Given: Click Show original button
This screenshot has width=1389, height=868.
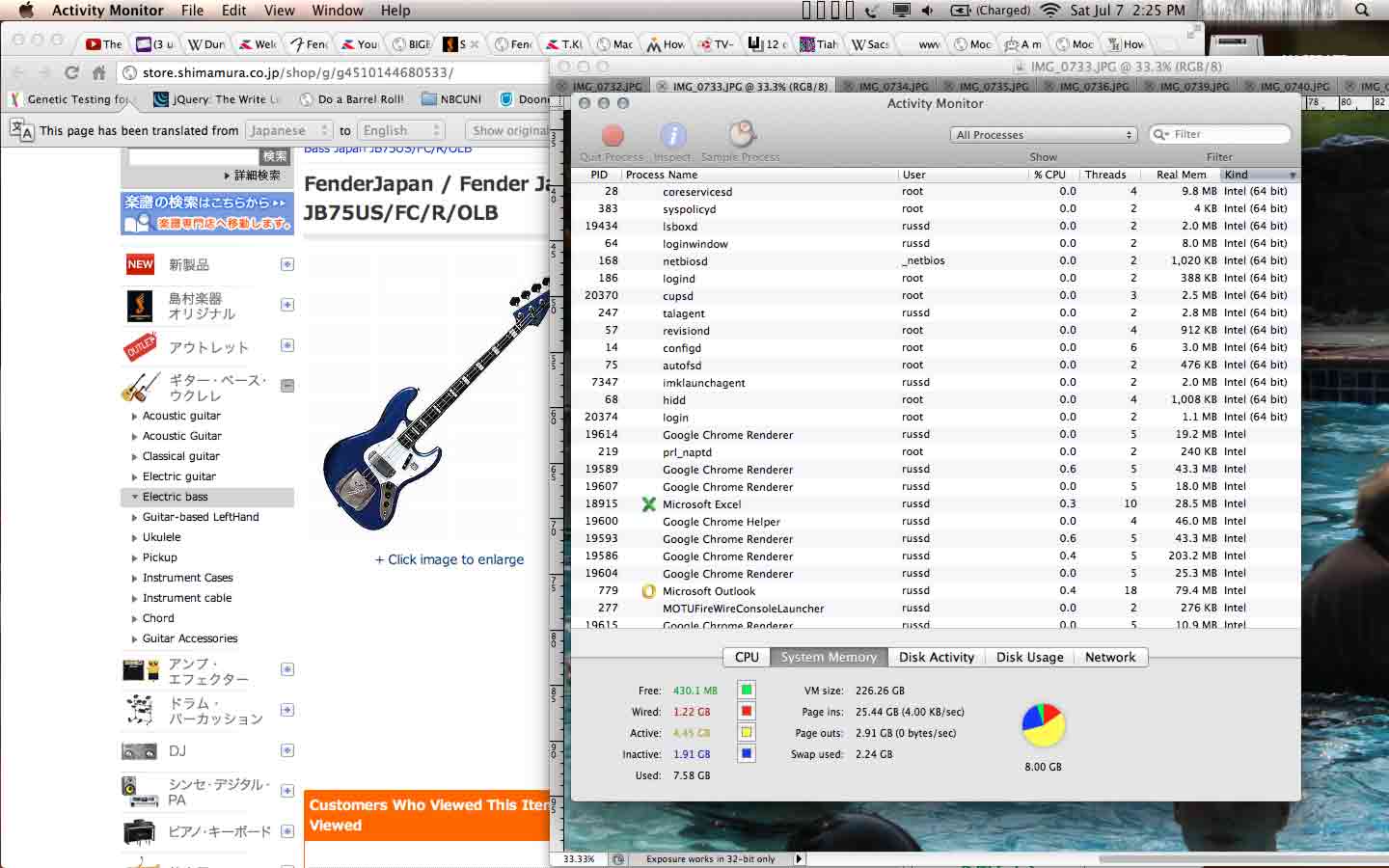Looking at the screenshot, I should pyautogui.click(x=508, y=130).
